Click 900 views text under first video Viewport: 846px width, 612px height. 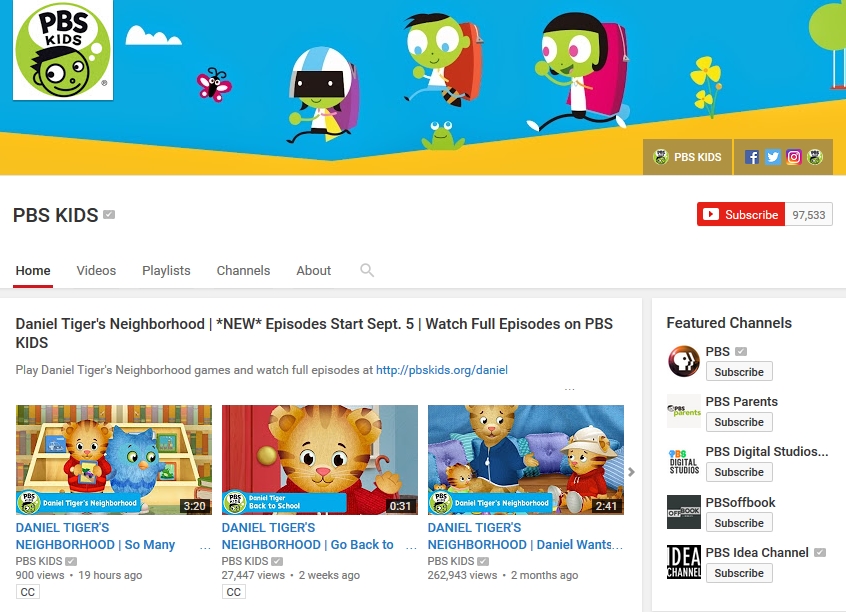pos(40,575)
